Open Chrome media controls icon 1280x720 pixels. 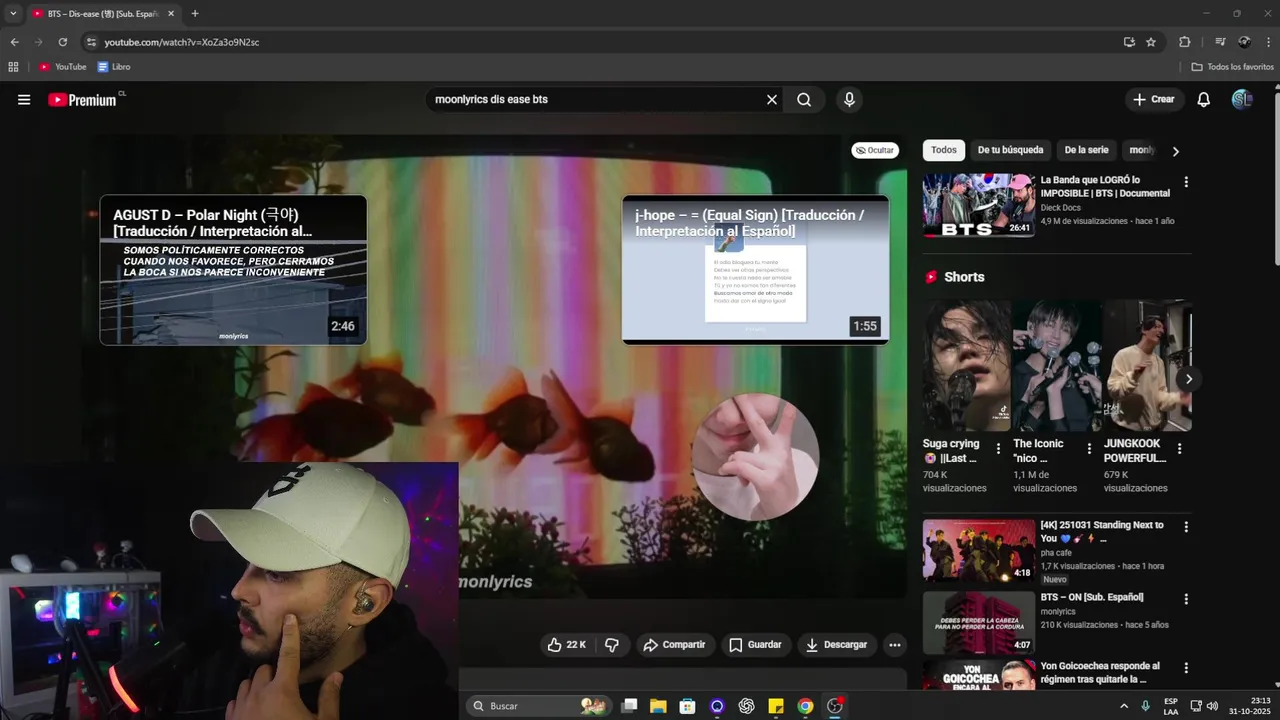pos(1220,42)
